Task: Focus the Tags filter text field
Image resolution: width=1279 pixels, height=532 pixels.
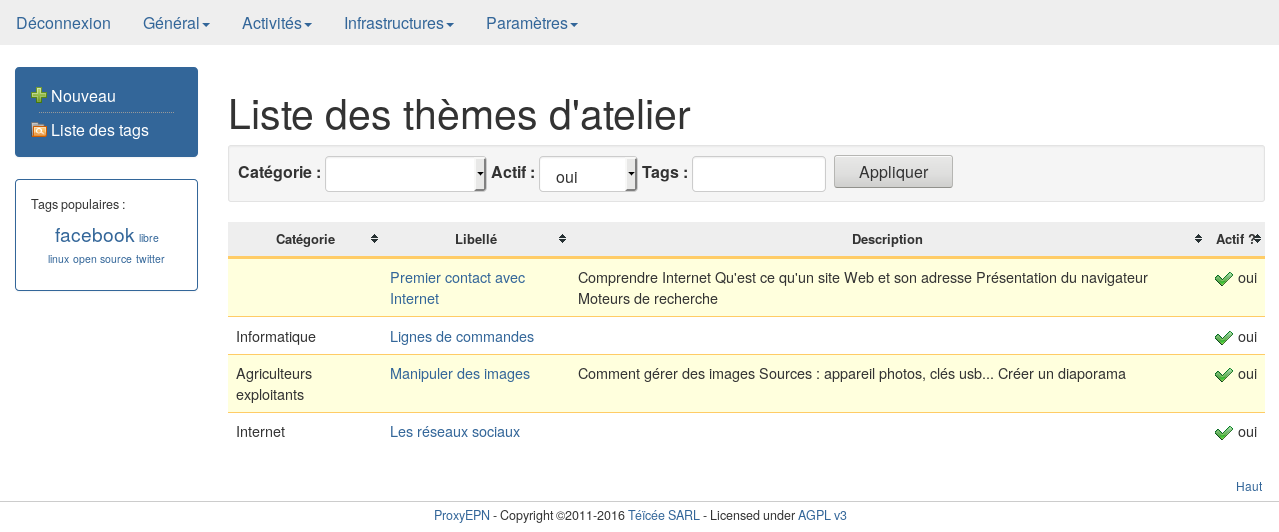Action: pos(758,174)
